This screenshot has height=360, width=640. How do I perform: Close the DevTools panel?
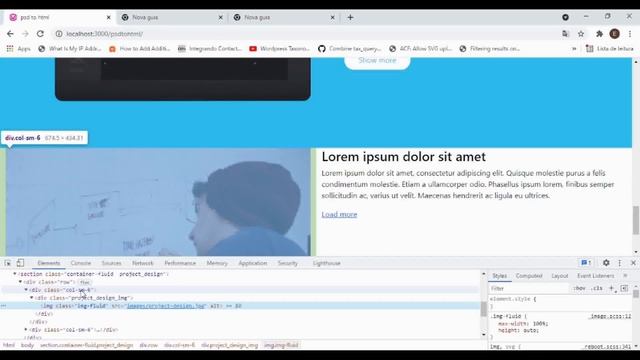(633, 263)
